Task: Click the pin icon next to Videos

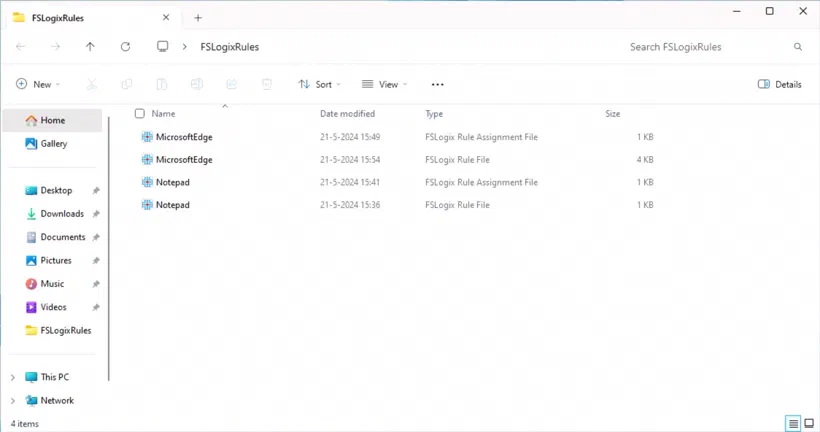Action: pos(96,307)
